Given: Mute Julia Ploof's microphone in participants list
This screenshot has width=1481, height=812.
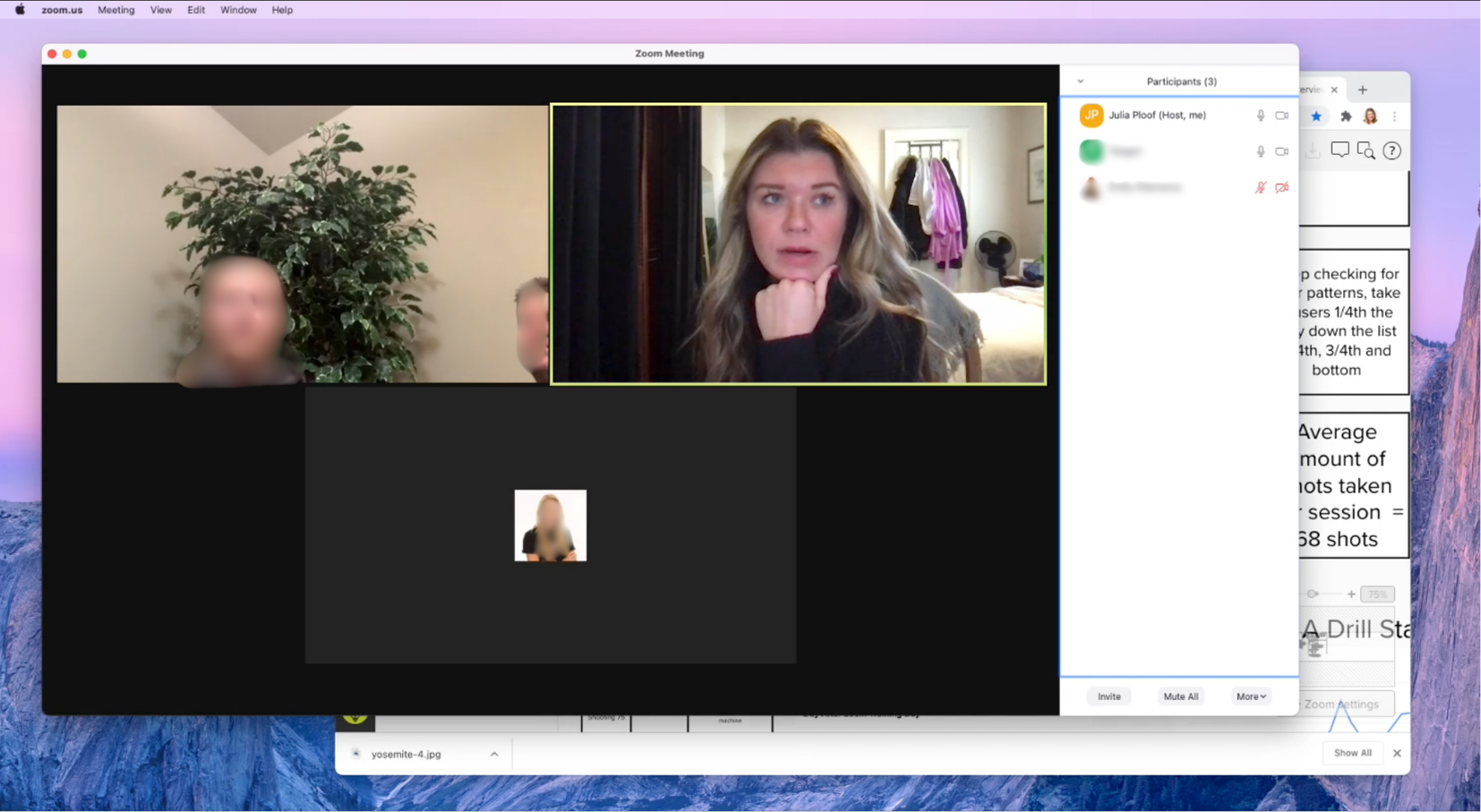Looking at the screenshot, I should [1260, 115].
